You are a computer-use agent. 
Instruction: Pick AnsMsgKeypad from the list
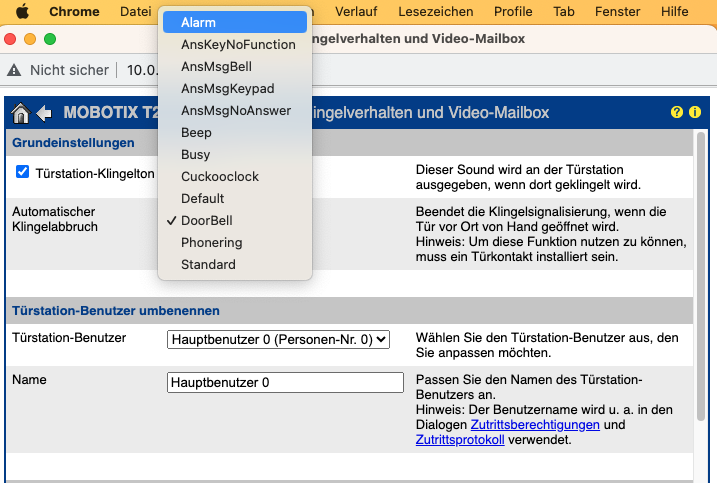[235, 88]
